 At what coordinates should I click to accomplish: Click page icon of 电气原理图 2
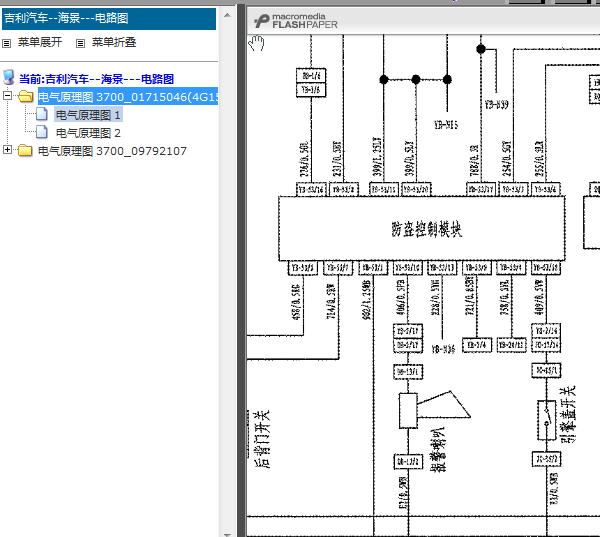pyautogui.click(x=42, y=132)
